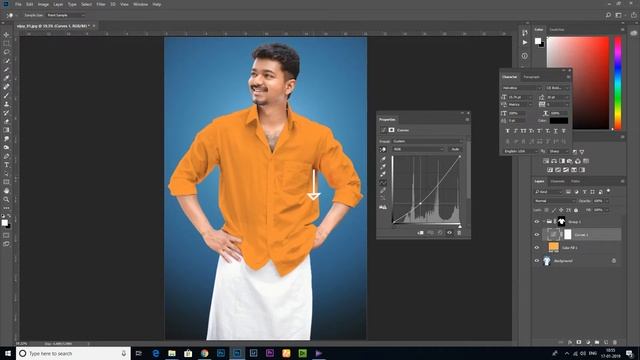The width and height of the screenshot is (640, 360).
Task: Open the RGB channel dropdown in Curves
Action: (x=418, y=149)
